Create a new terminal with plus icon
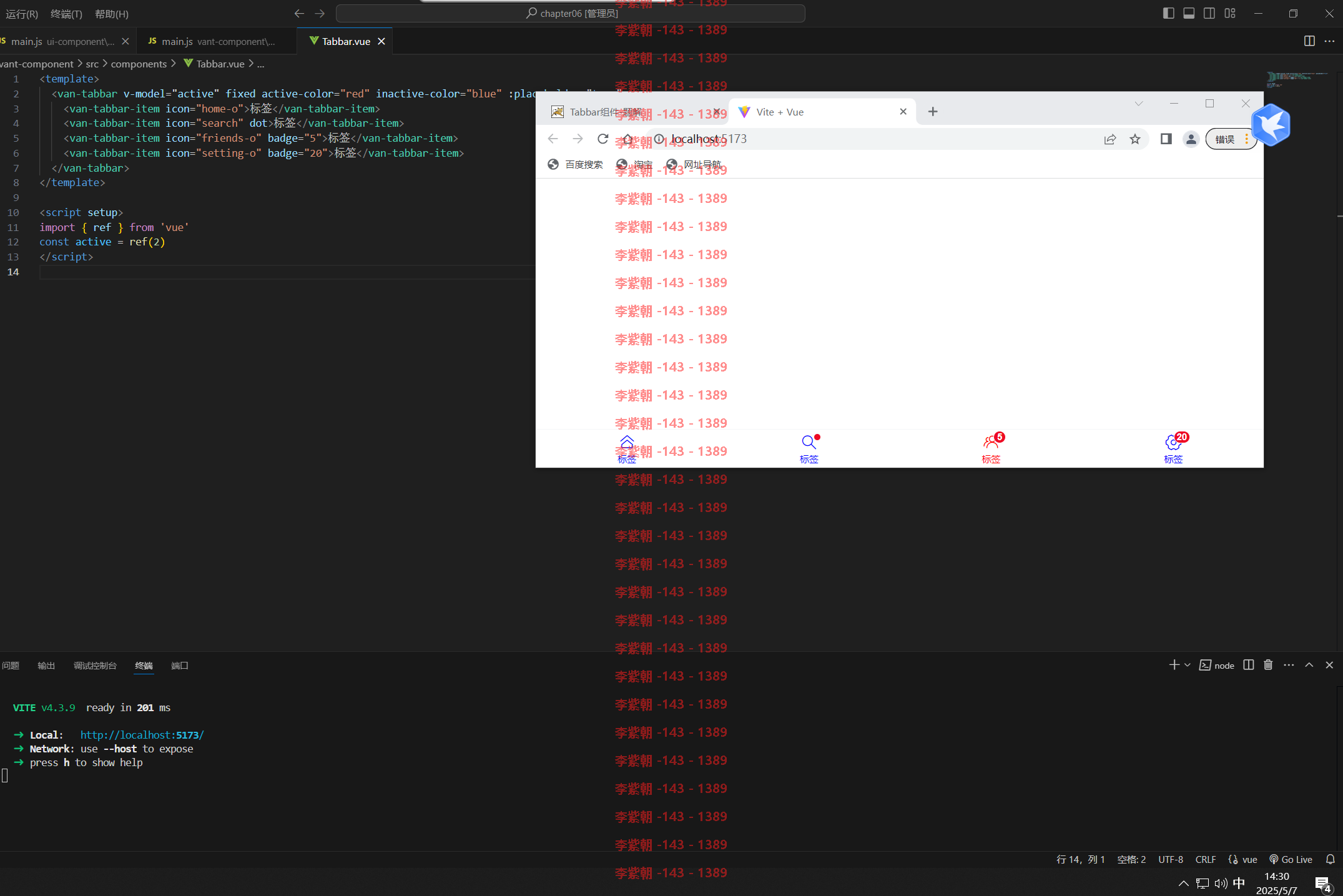 point(1174,665)
